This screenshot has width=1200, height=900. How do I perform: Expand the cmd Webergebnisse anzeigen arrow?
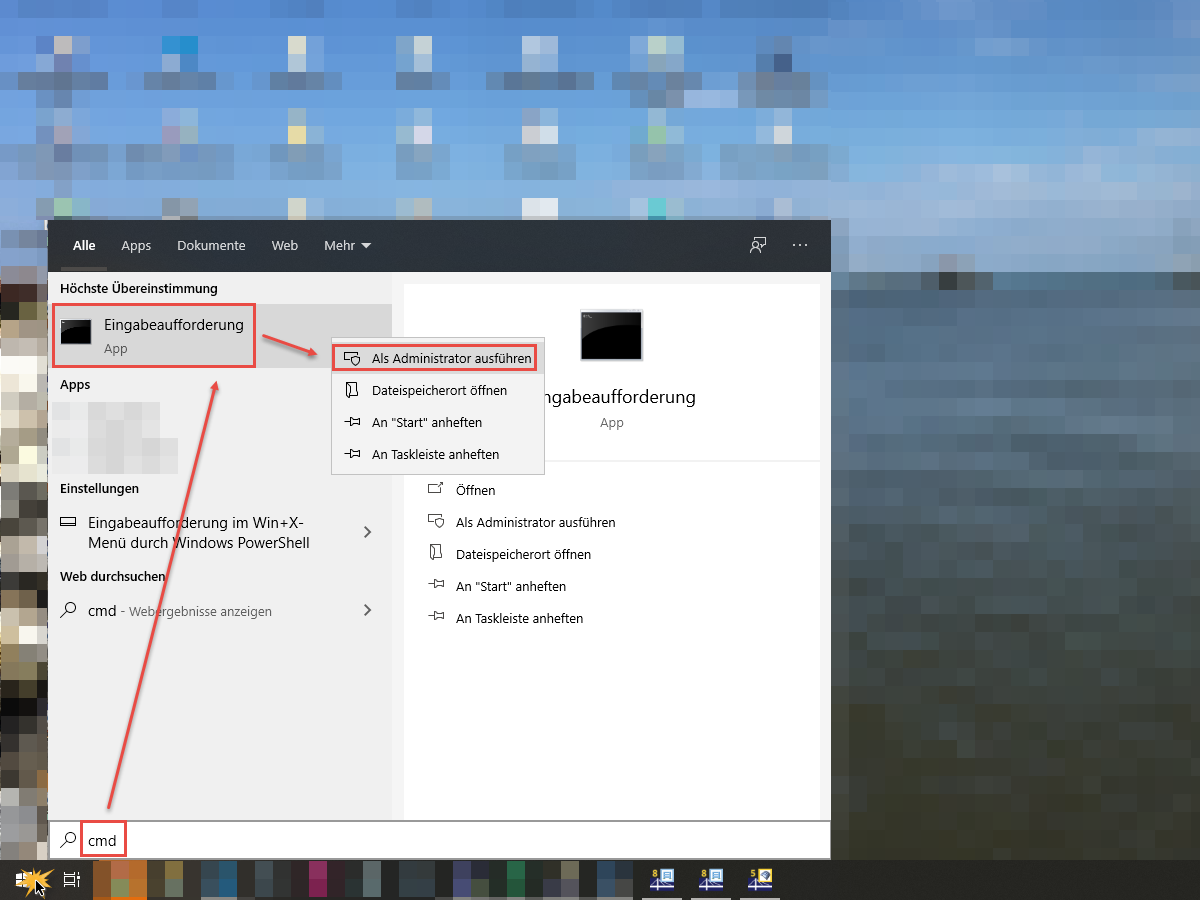[367, 610]
